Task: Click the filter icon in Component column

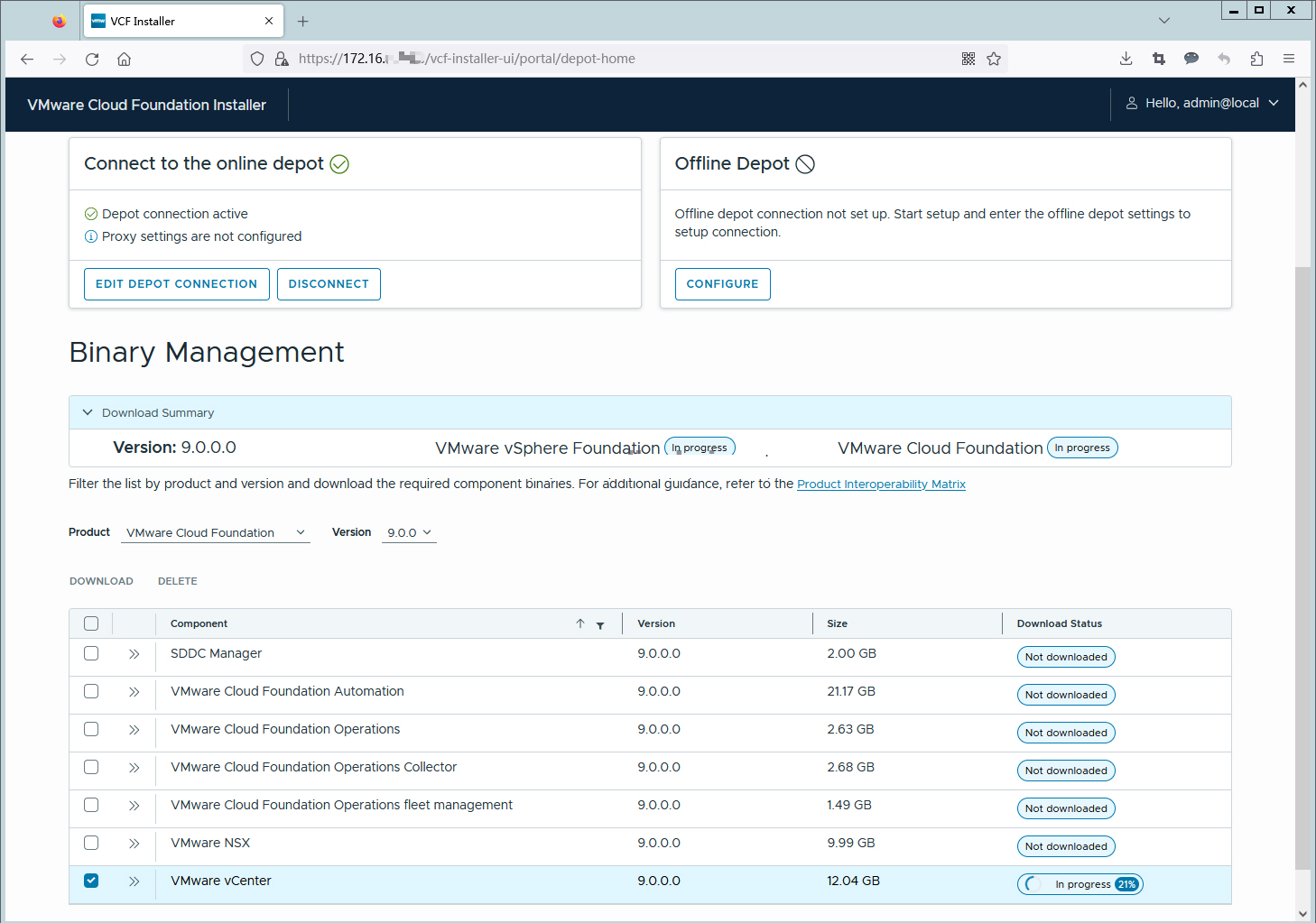Action: pos(600,624)
